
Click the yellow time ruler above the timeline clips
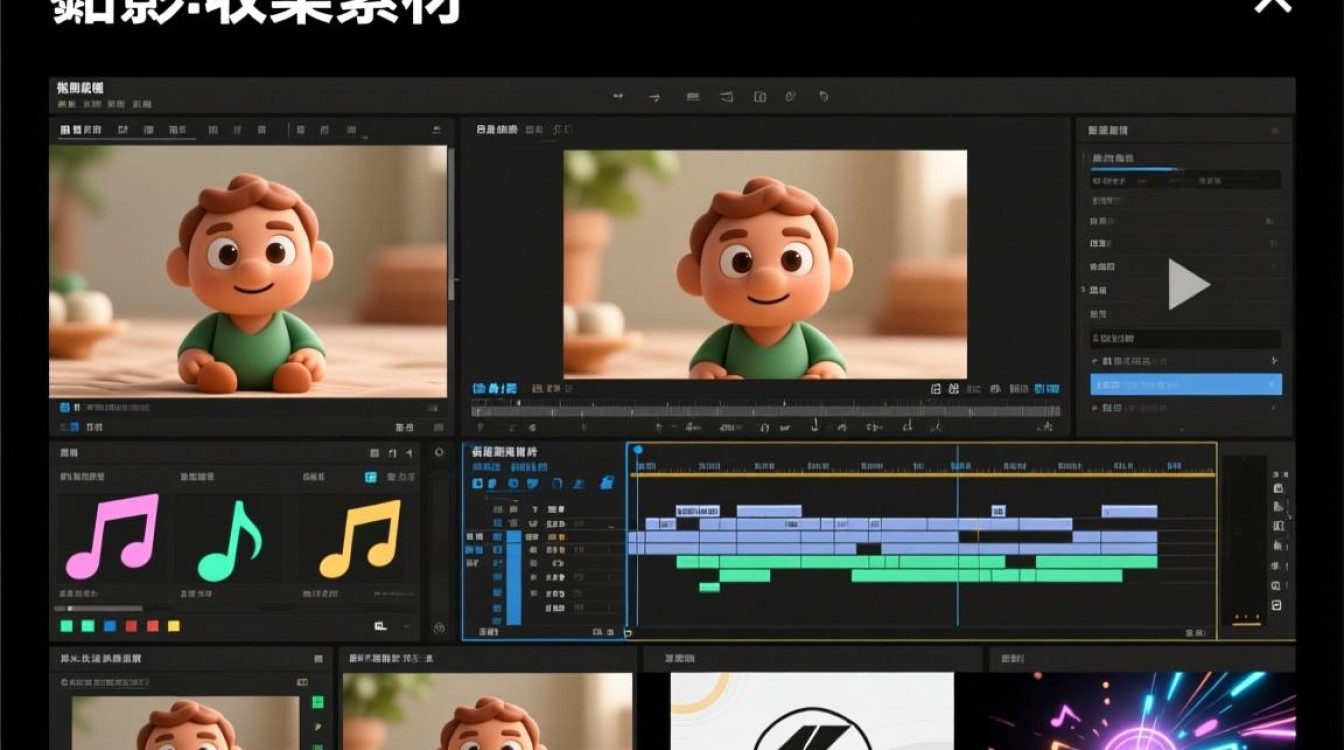922,474
